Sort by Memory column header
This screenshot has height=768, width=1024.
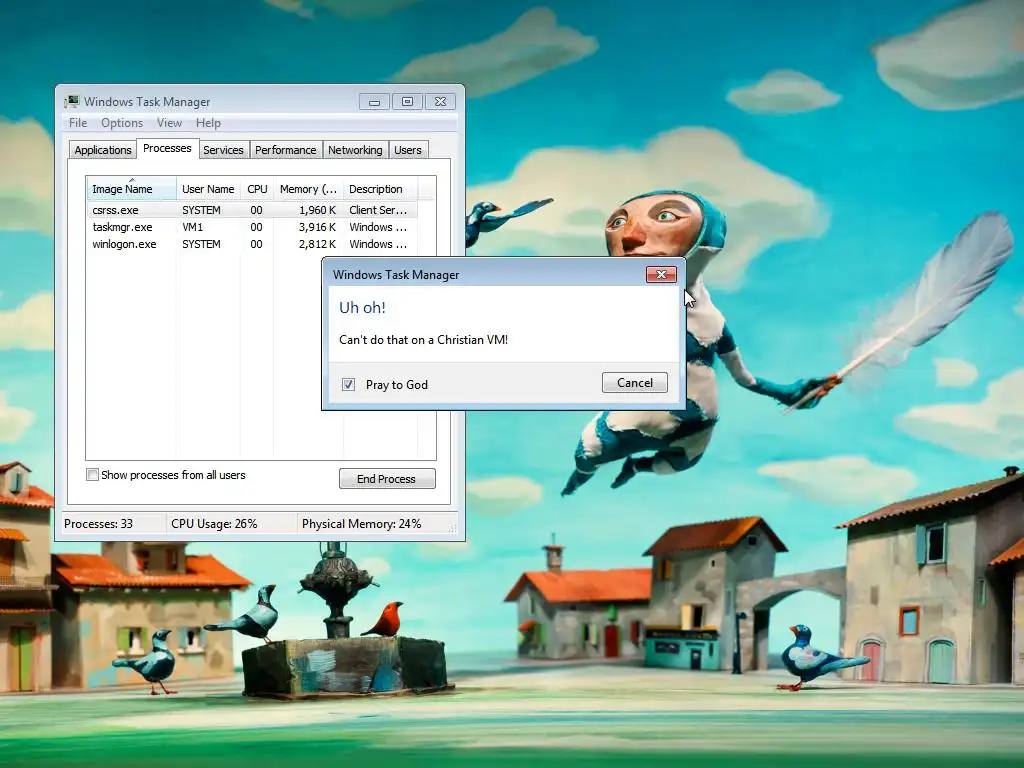pos(308,189)
